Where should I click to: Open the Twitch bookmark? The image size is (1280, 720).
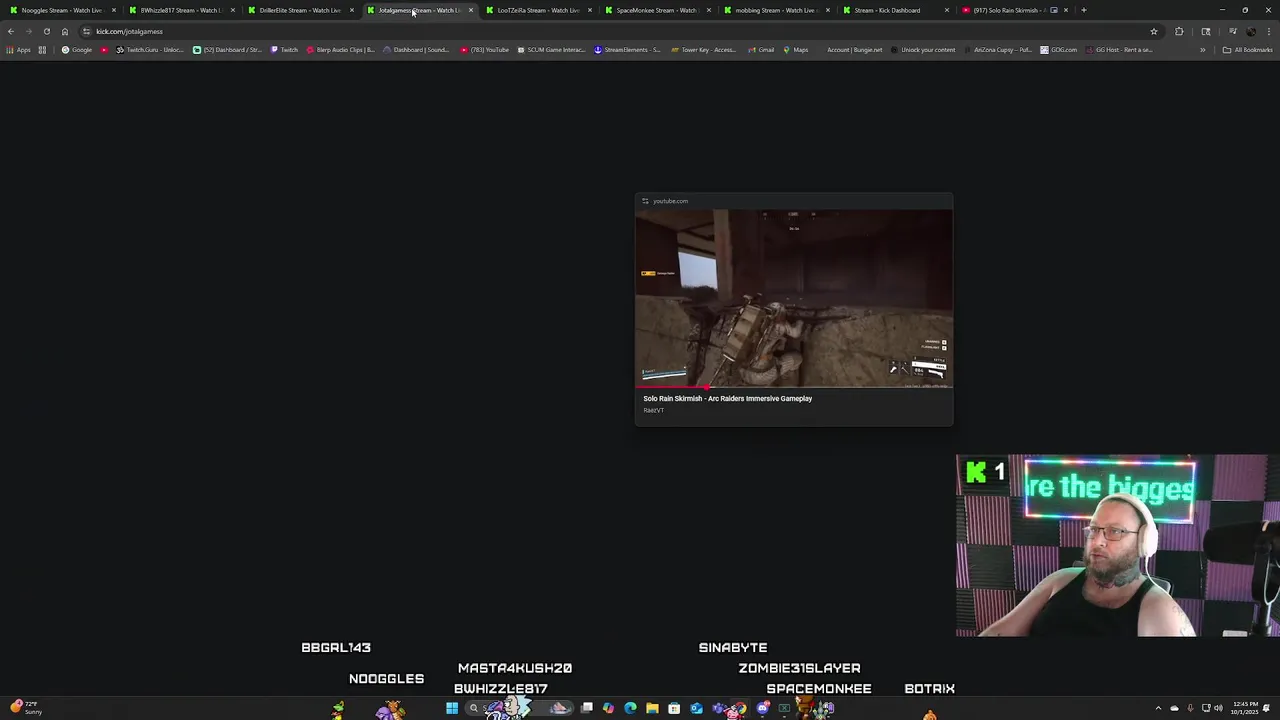(x=284, y=50)
